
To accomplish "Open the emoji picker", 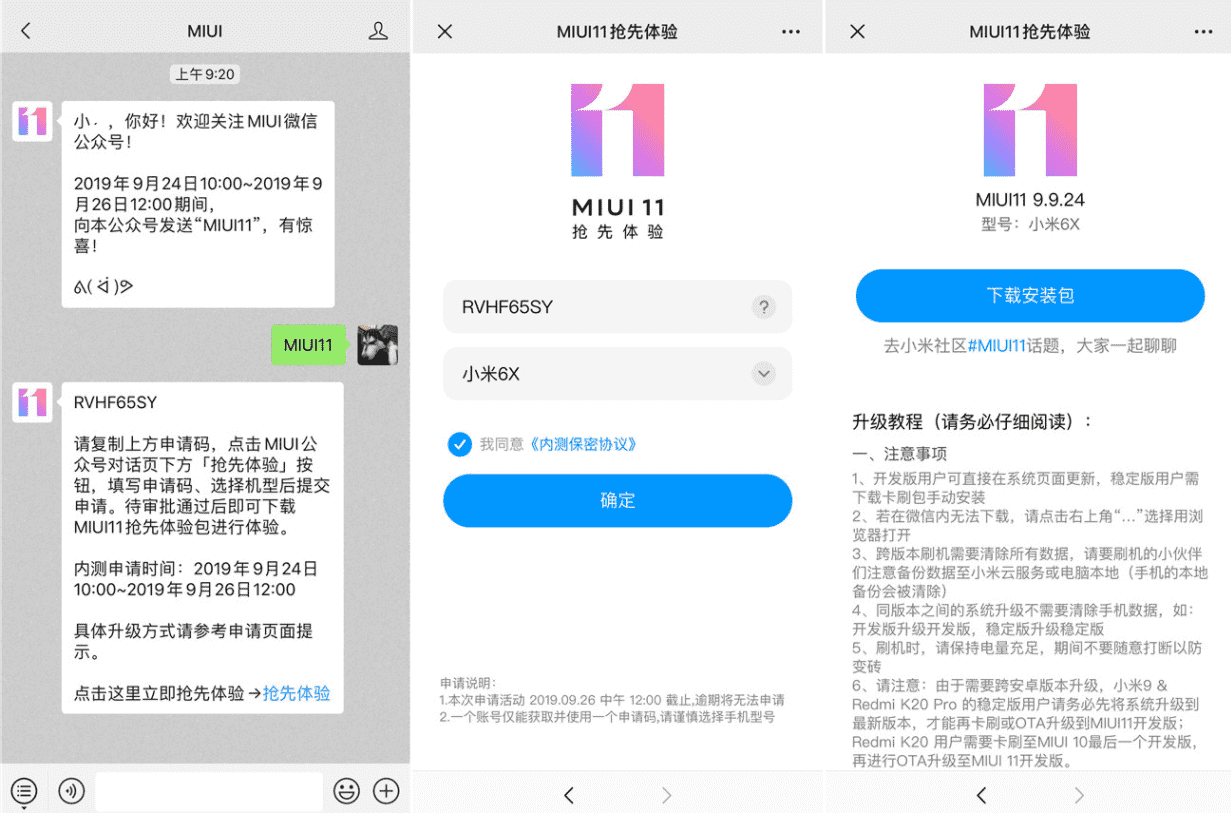I will pos(347,791).
